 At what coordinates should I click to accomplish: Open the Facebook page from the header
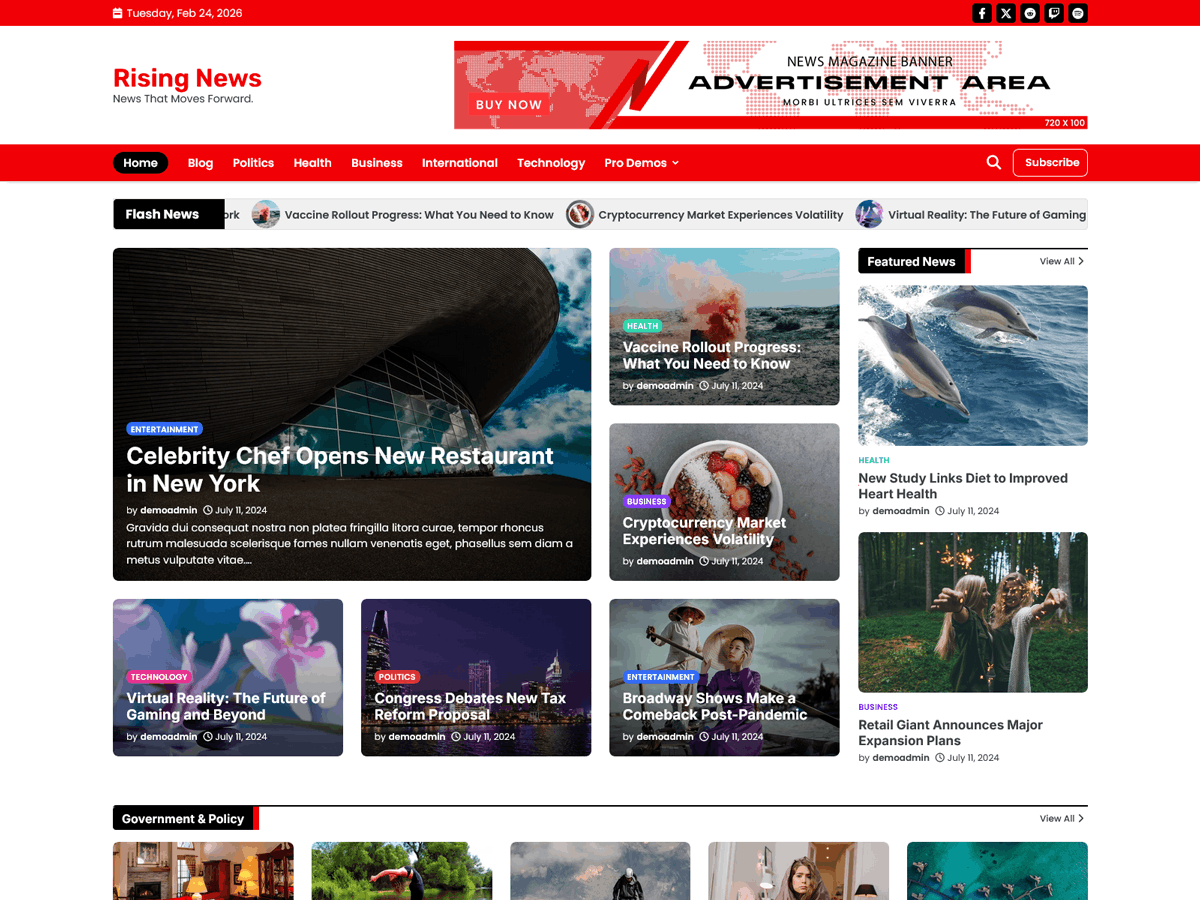pyautogui.click(x=981, y=13)
